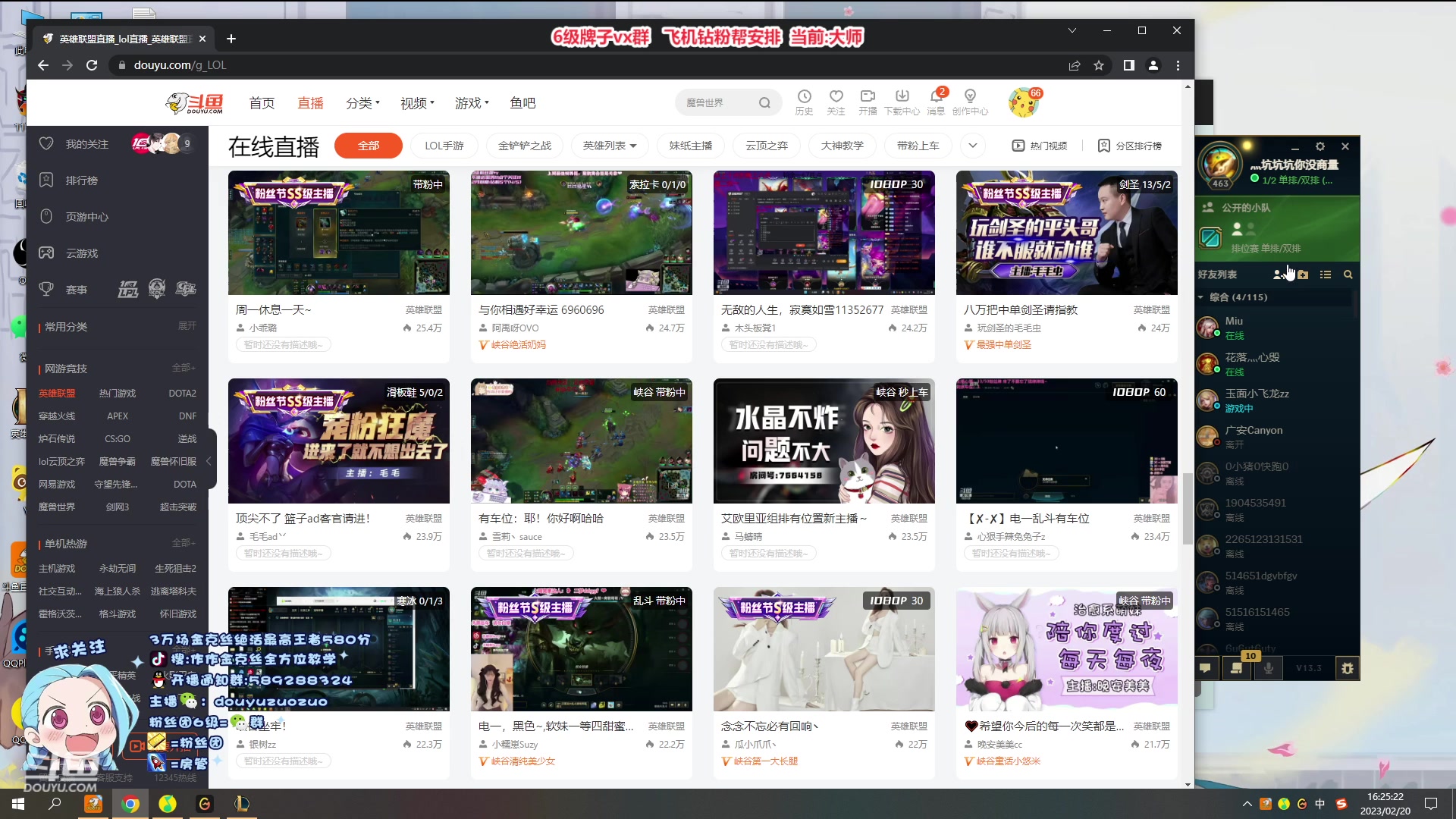Click the Douyu search input 魔兽世界
The width and height of the screenshot is (1456, 819).
(717, 102)
